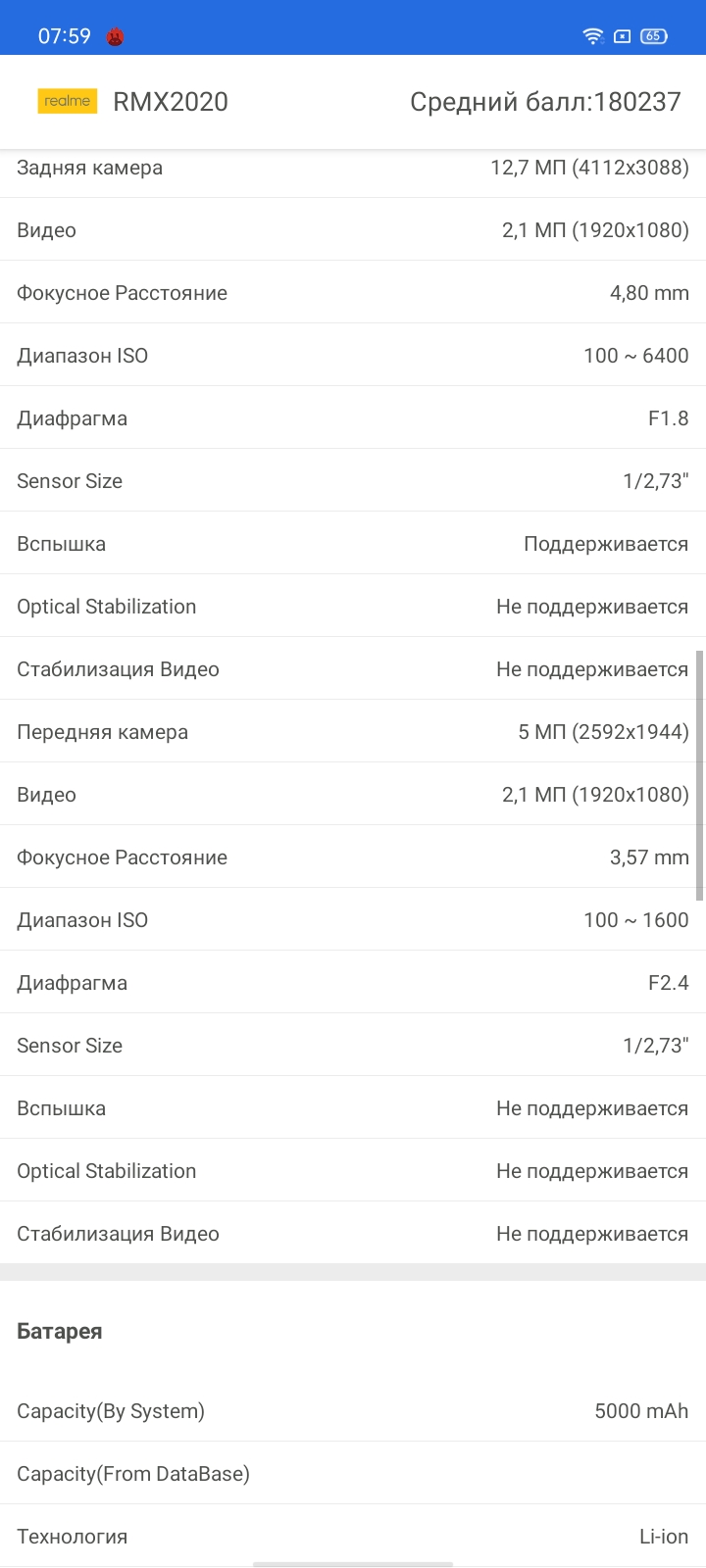
Task: Tap the Capacity(By System) 5000 mAh row
Action: [353, 1410]
